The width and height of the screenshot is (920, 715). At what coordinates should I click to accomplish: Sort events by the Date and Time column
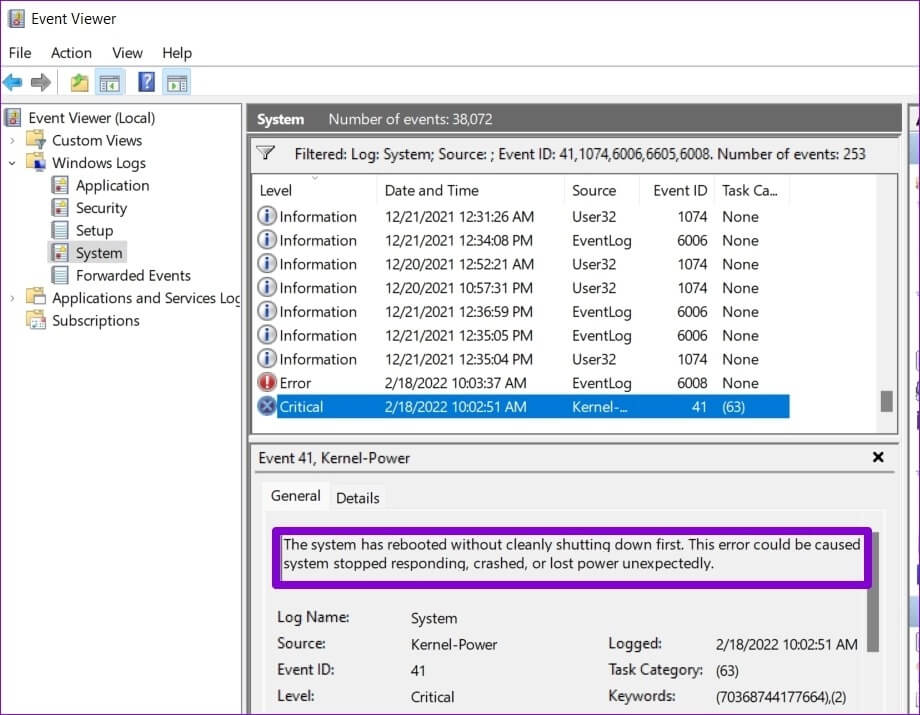click(x=432, y=190)
